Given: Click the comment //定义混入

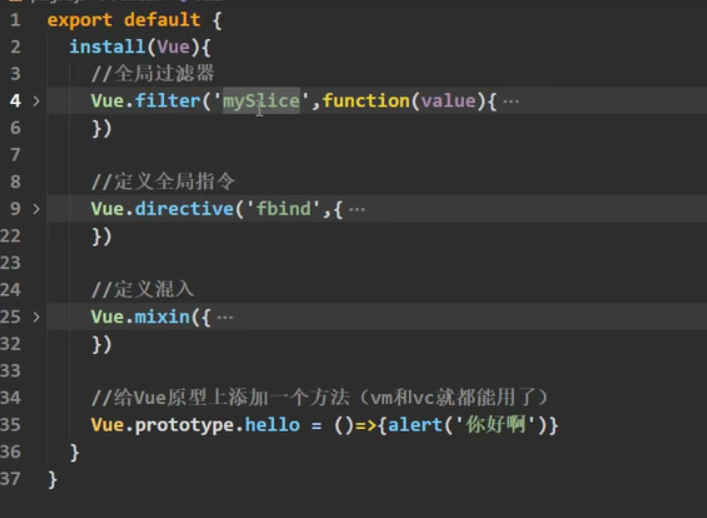Looking at the screenshot, I should tap(142, 290).
